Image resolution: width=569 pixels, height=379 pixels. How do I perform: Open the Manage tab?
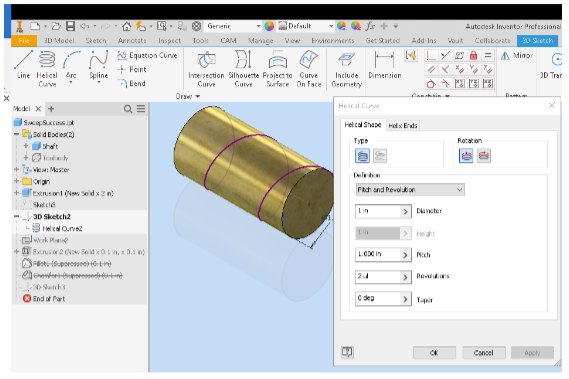coord(261,41)
